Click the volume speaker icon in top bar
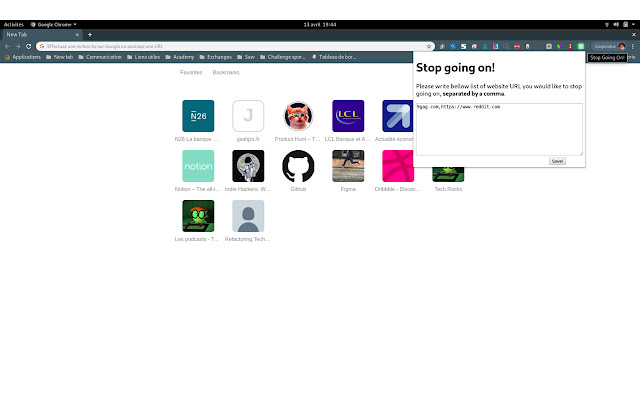640x400 pixels. point(616,24)
